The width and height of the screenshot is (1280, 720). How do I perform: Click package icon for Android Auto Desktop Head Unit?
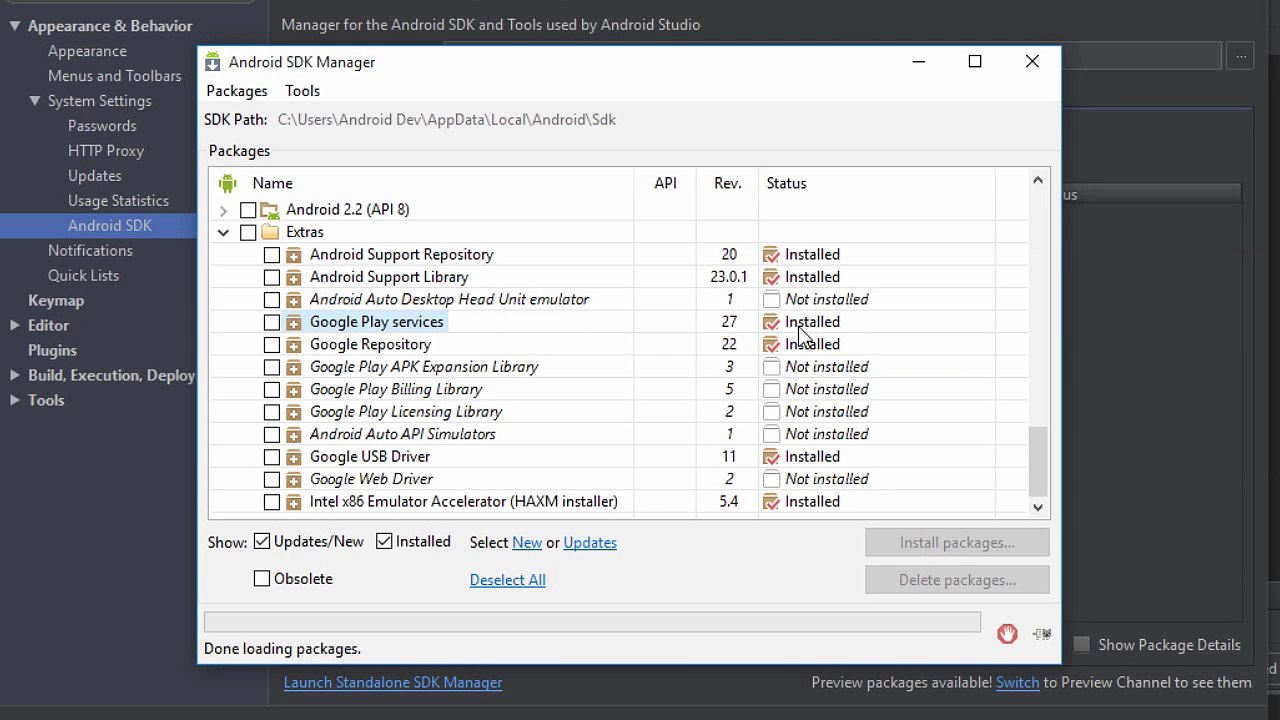(x=294, y=300)
